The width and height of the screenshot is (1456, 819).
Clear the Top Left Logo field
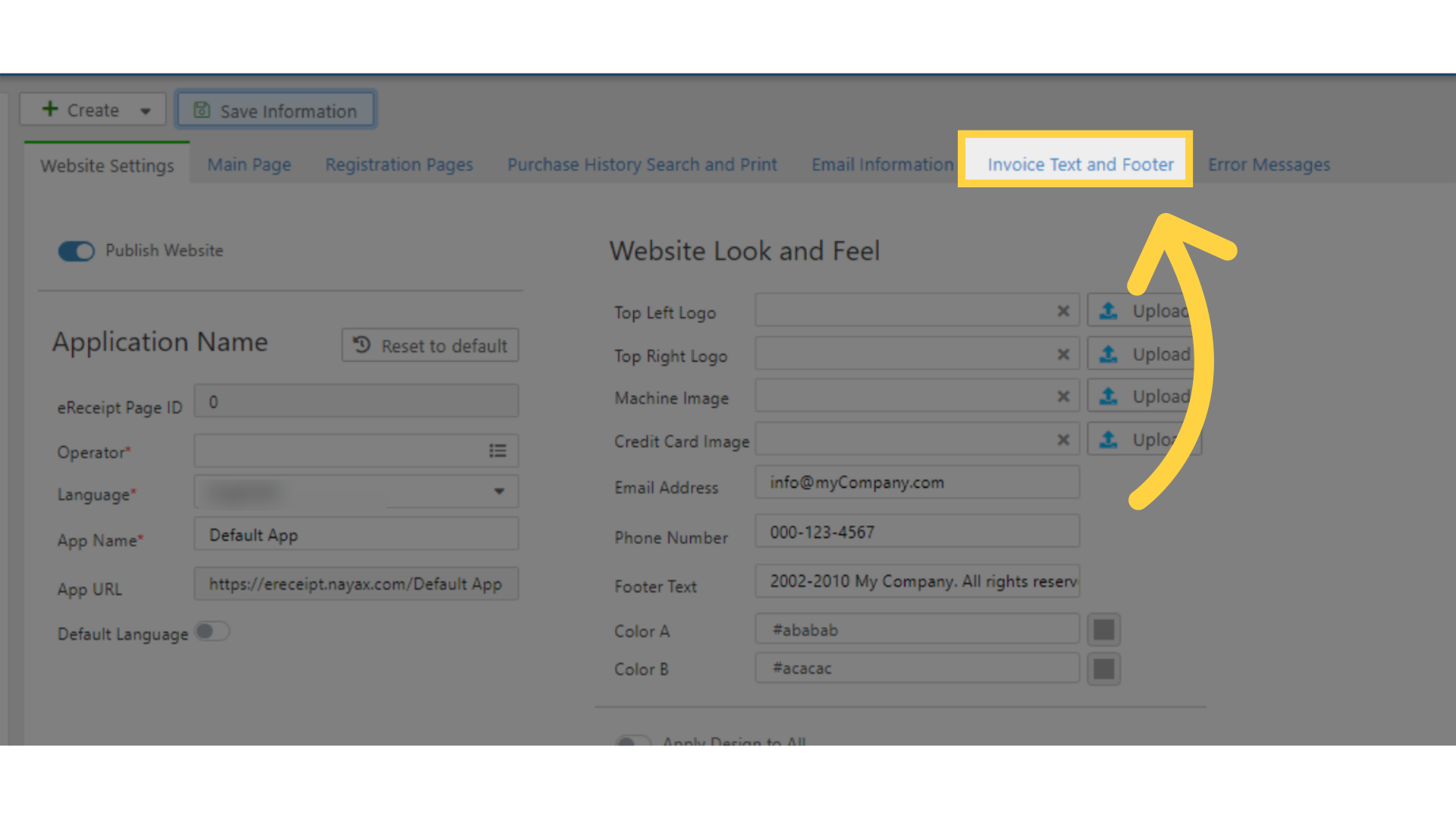(1063, 311)
